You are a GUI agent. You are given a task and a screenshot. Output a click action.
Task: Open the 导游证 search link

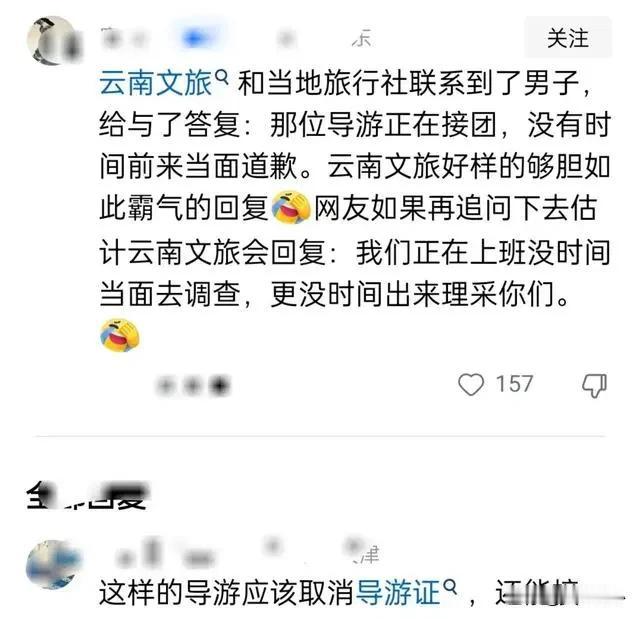tap(398, 592)
